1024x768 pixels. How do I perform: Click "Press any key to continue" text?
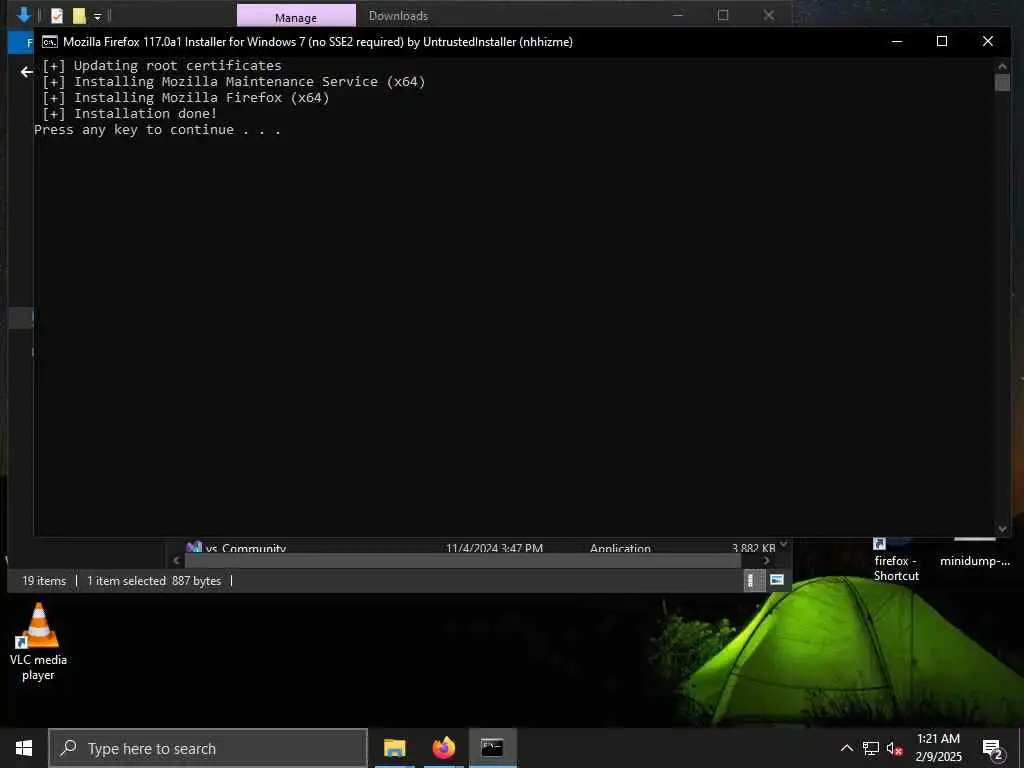point(157,129)
